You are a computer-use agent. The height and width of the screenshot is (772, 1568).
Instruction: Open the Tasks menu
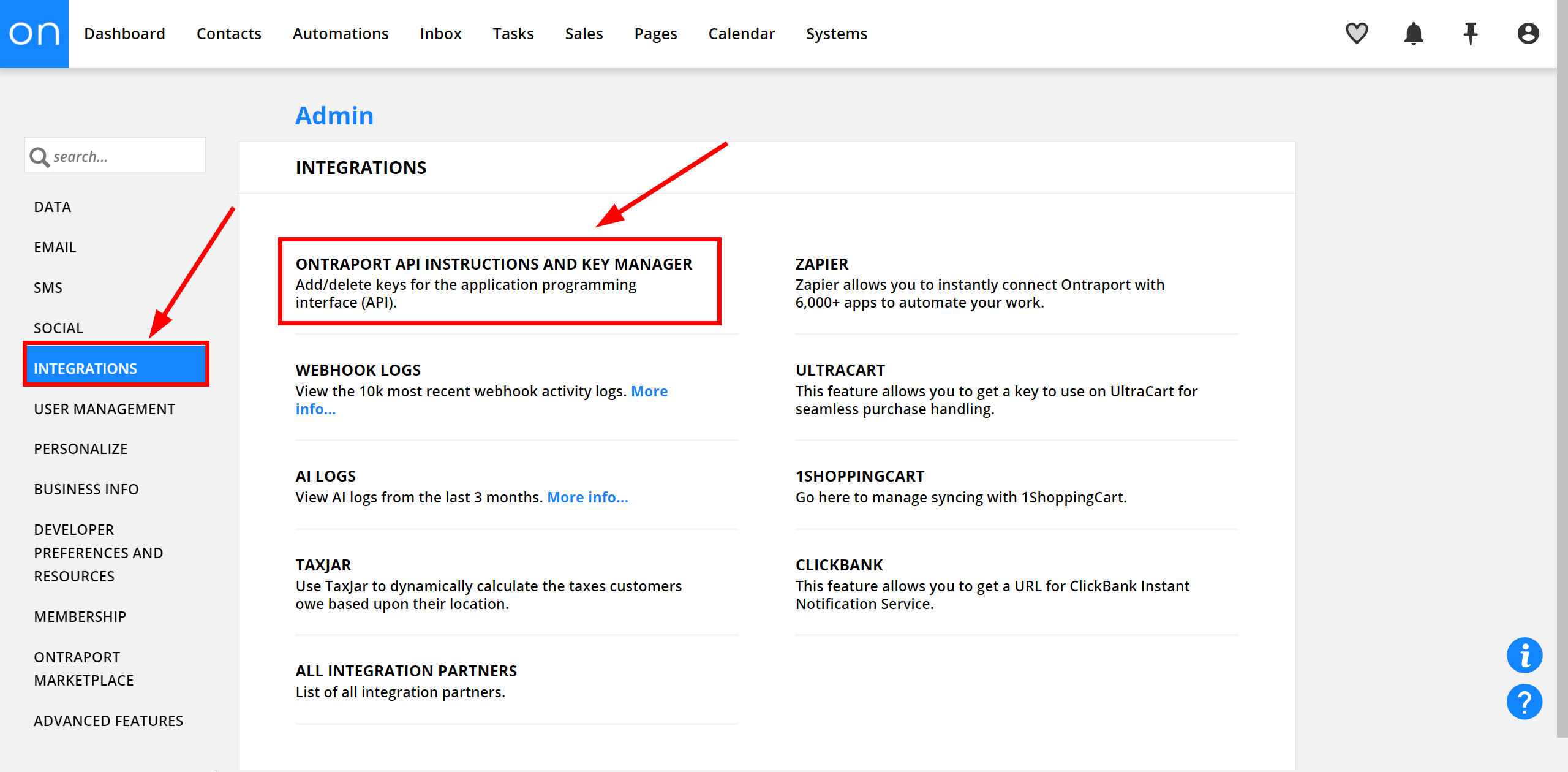point(513,34)
